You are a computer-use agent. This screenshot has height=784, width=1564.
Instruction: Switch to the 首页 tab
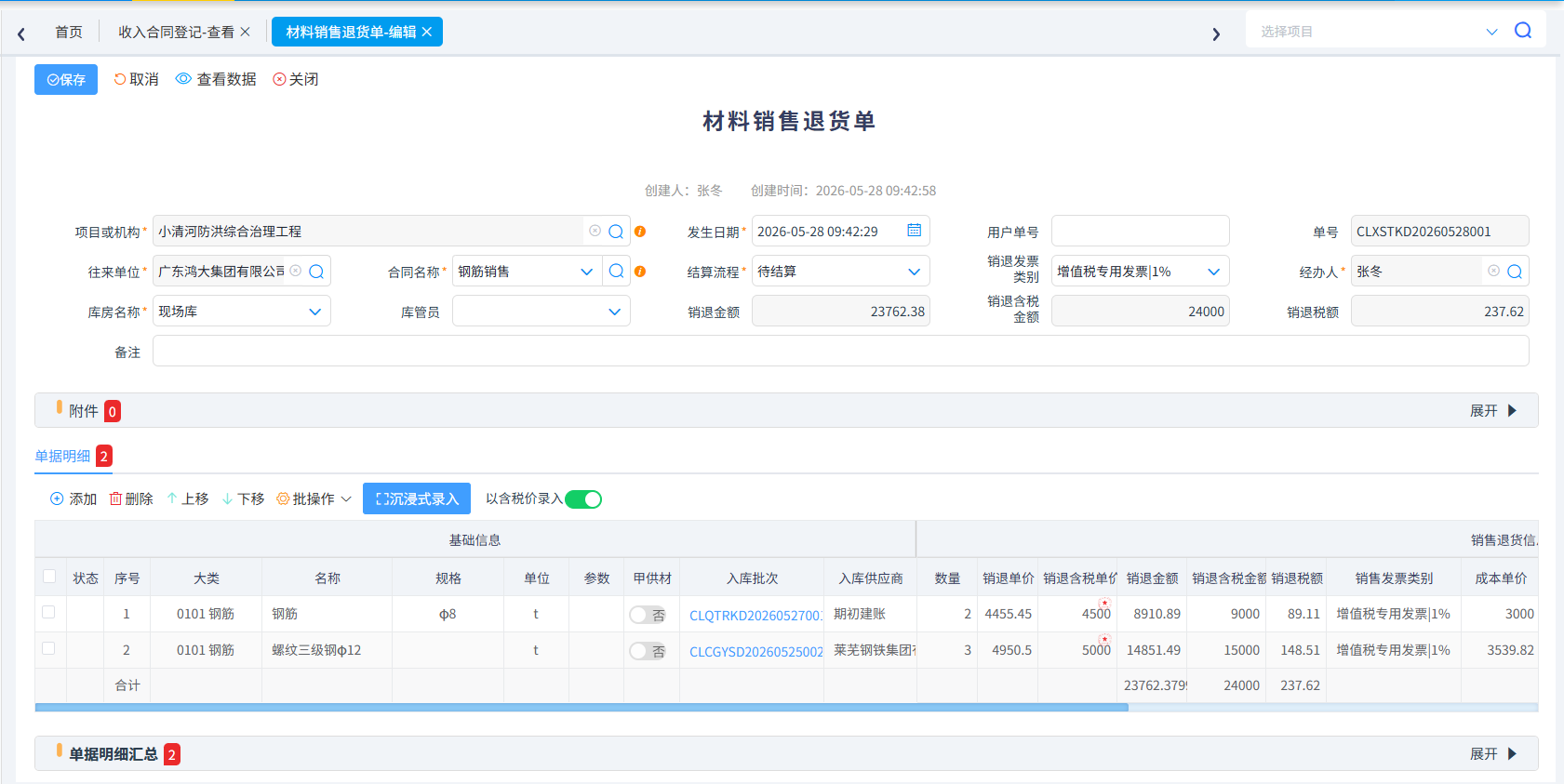pos(69,32)
